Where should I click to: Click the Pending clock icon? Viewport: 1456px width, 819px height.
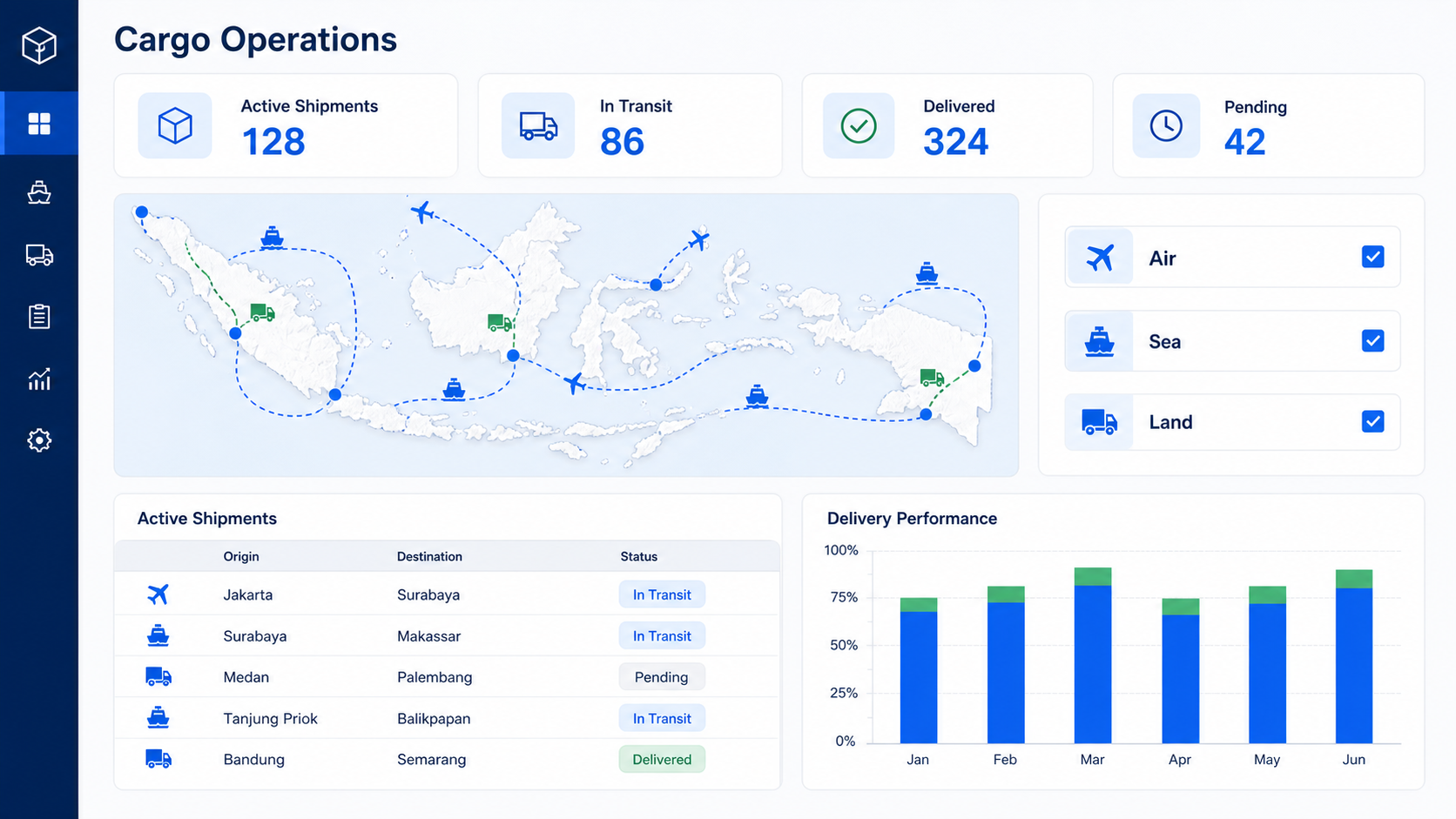tap(1166, 125)
